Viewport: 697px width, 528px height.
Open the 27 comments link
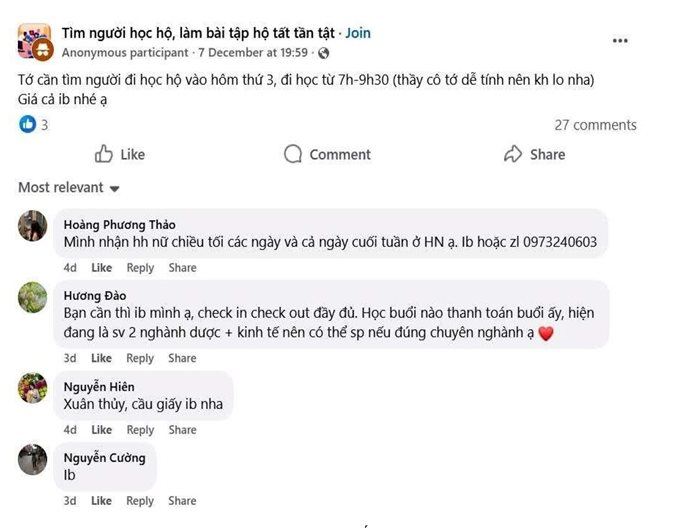pyautogui.click(x=595, y=125)
